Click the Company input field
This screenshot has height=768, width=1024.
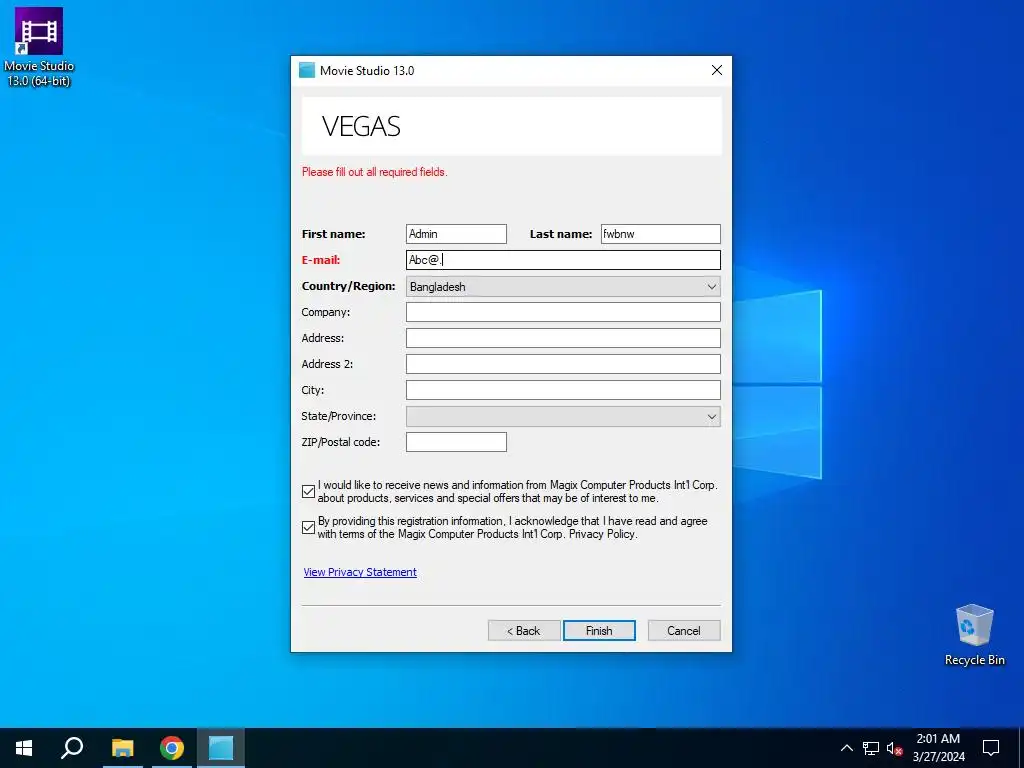click(x=563, y=312)
